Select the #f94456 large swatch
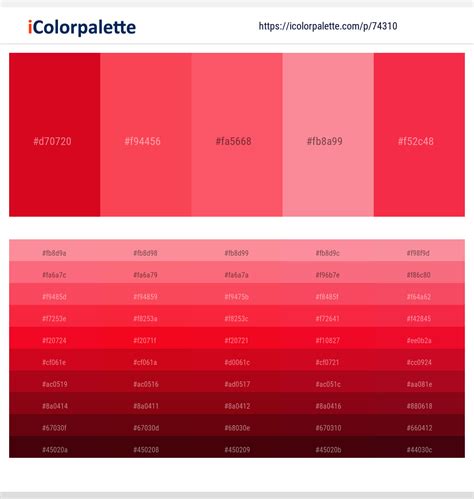 tap(146, 135)
